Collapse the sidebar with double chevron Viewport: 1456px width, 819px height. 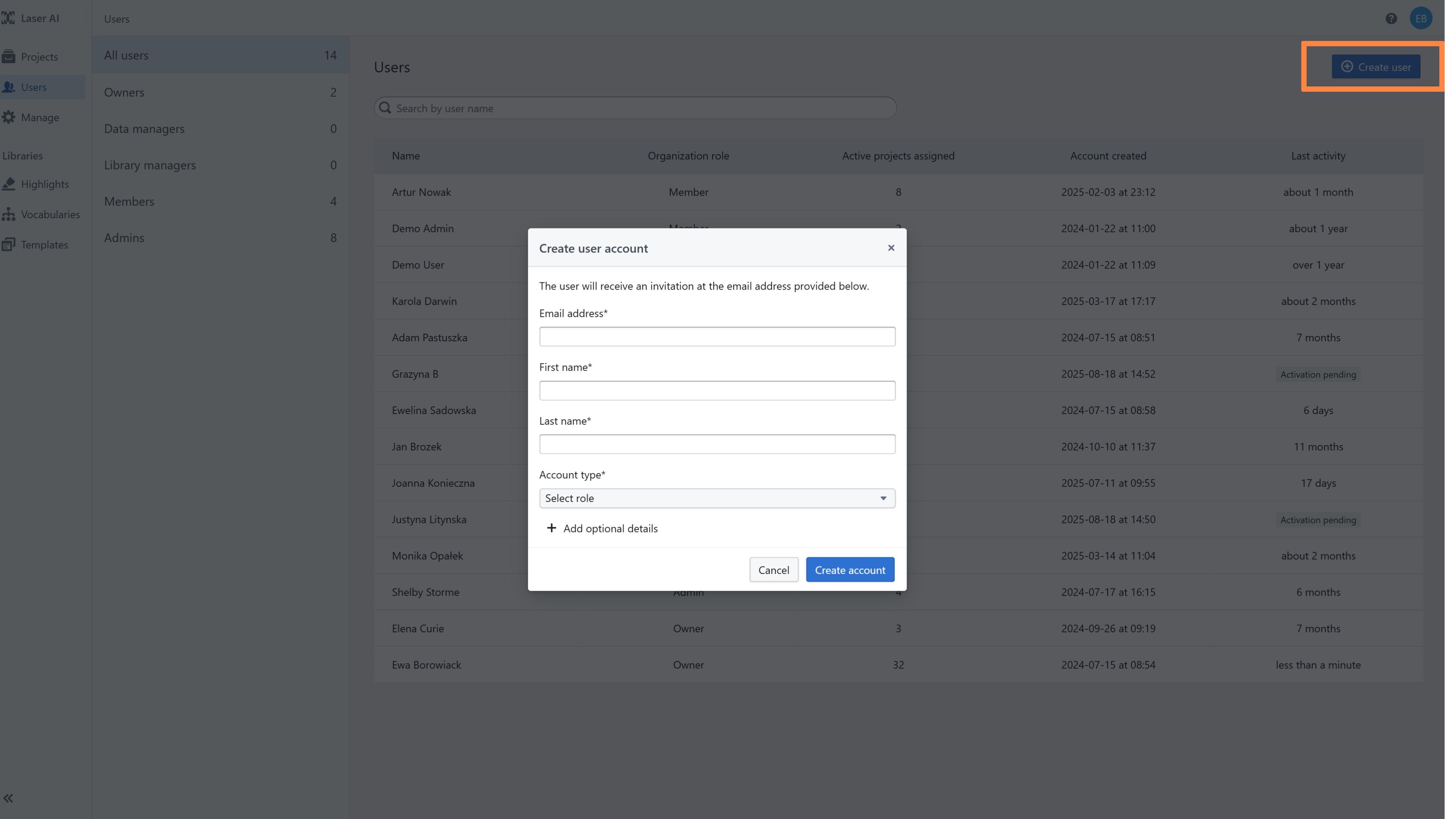[x=8, y=798]
